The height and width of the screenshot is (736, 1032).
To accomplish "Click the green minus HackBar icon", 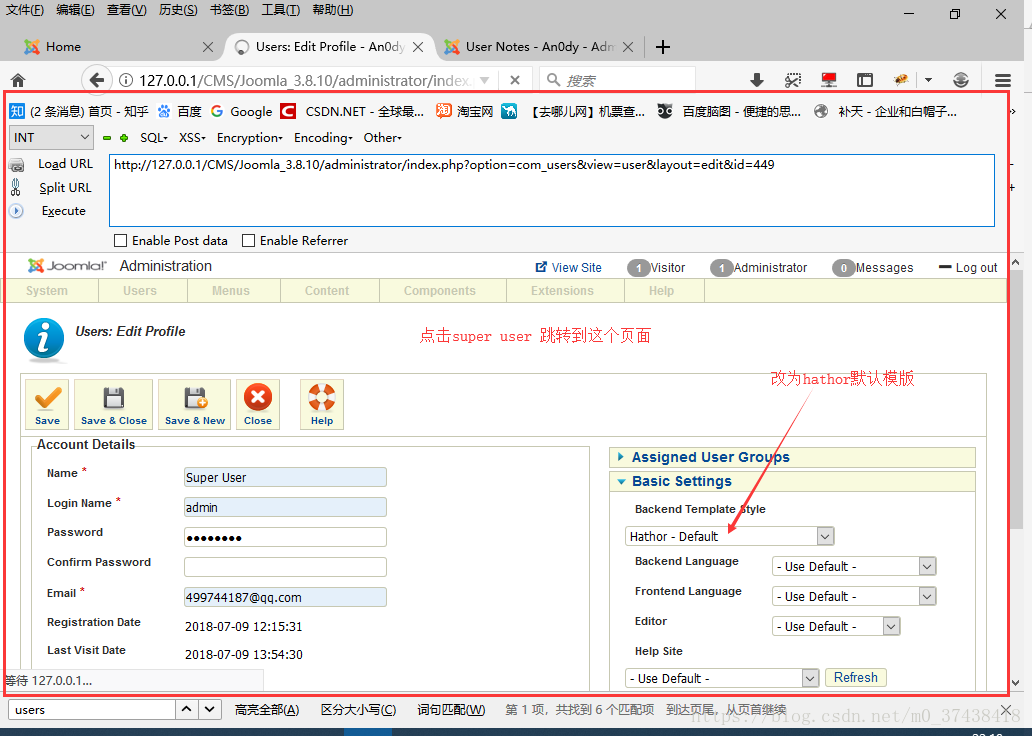I will click(x=107, y=138).
